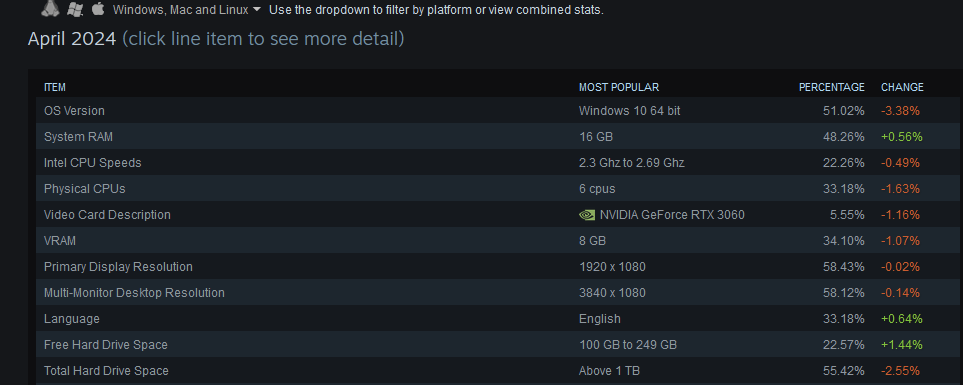The height and width of the screenshot is (385, 963).
Task: Click the Linux penguin platform icon
Action: pyautogui.click(x=51, y=8)
